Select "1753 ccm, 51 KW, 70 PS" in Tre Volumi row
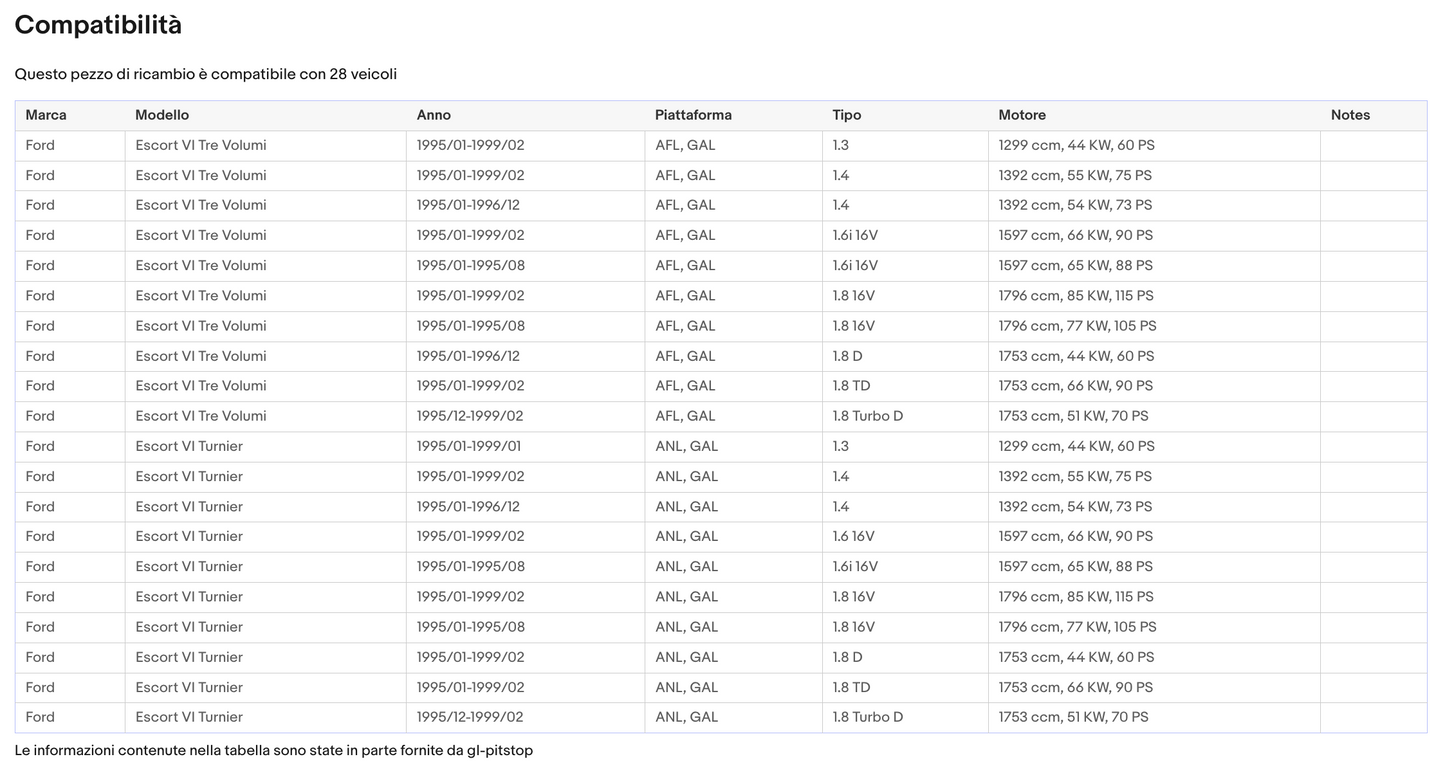Screen dimensions: 1445x777 (x=1074, y=416)
